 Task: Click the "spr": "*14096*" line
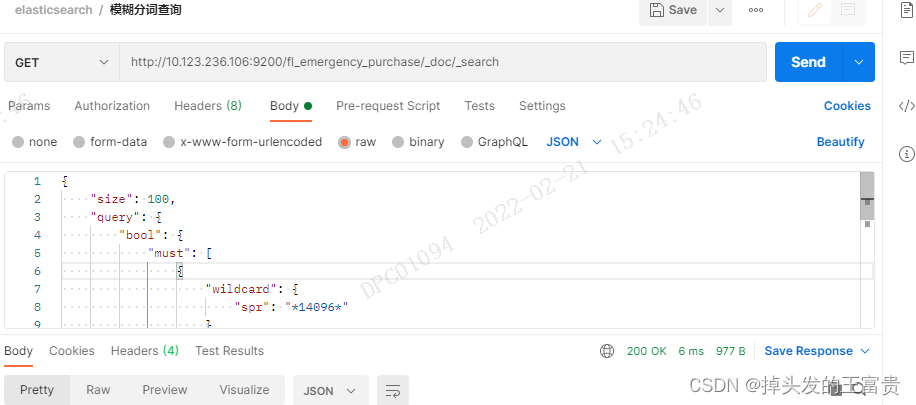[292, 307]
